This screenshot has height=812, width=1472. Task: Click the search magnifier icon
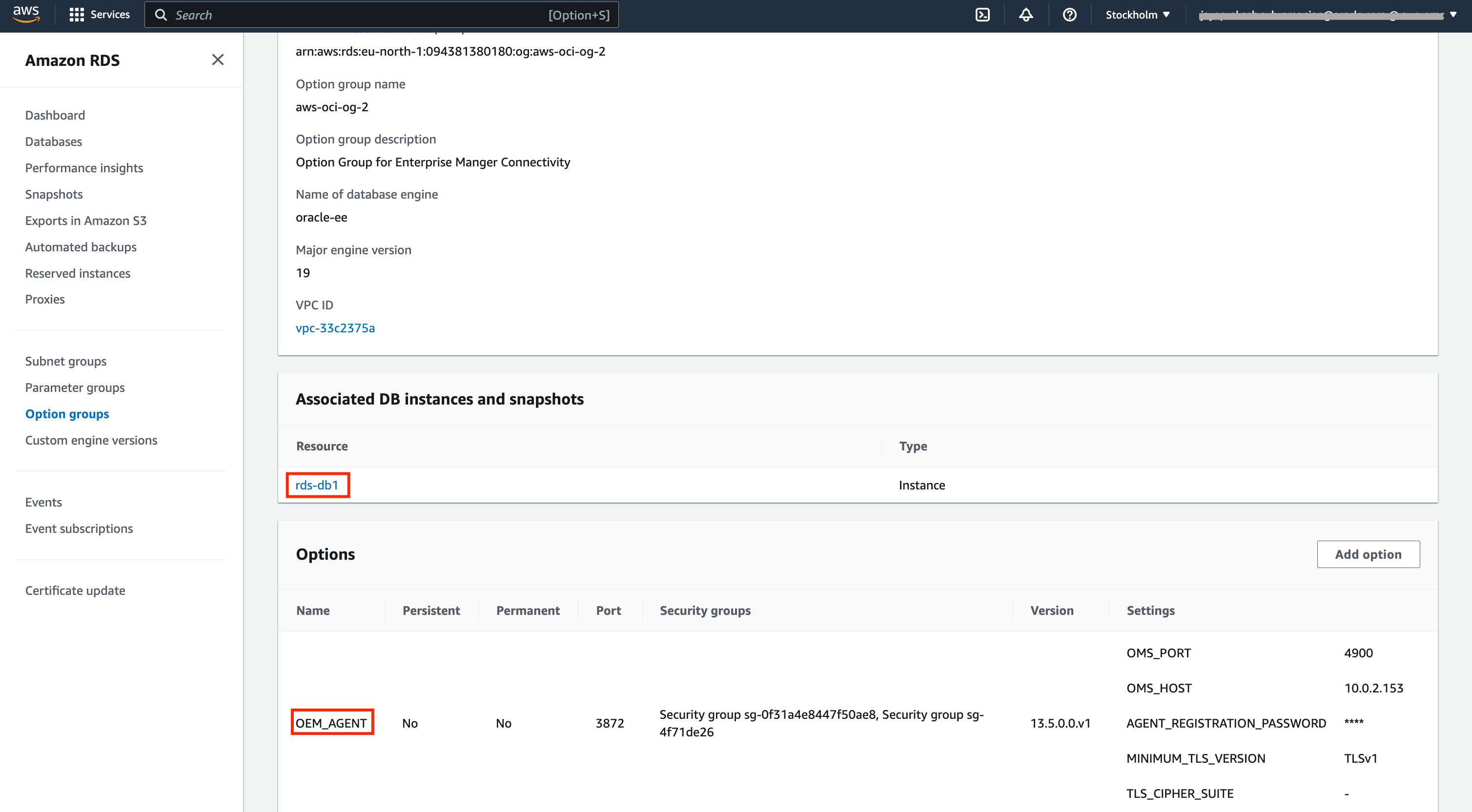click(161, 15)
